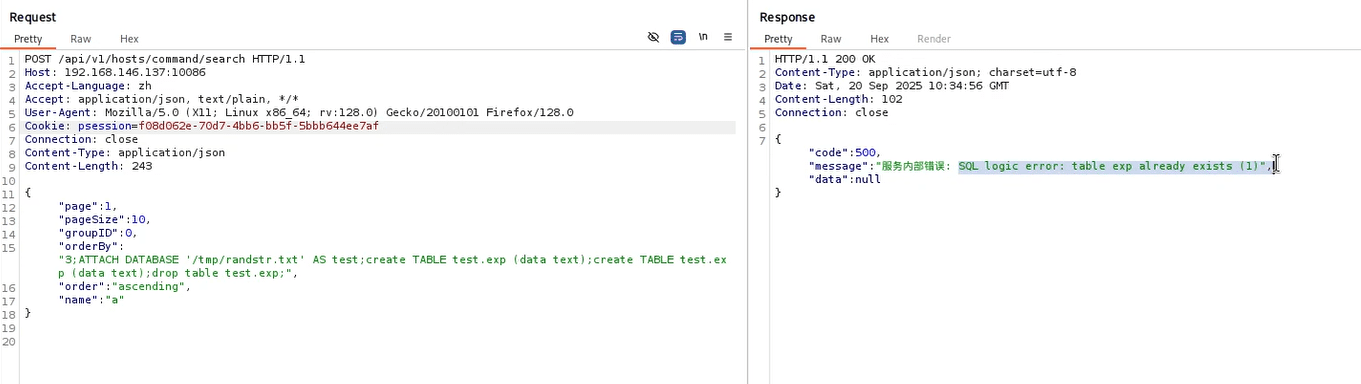Switch to the Request Raw tab
The width and height of the screenshot is (1361, 384).
(x=81, y=39)
